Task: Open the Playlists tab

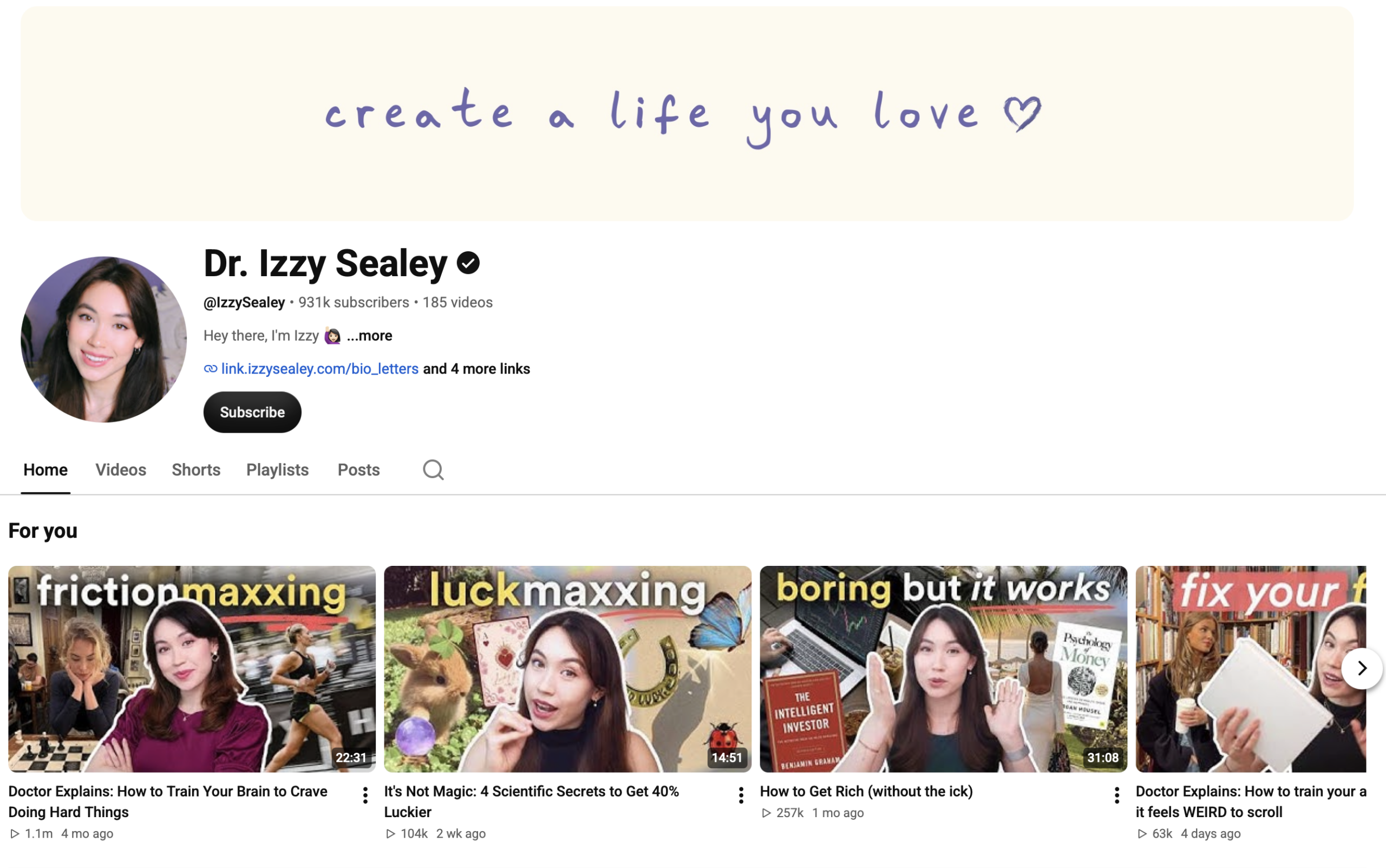Action: tap(277, 469)
